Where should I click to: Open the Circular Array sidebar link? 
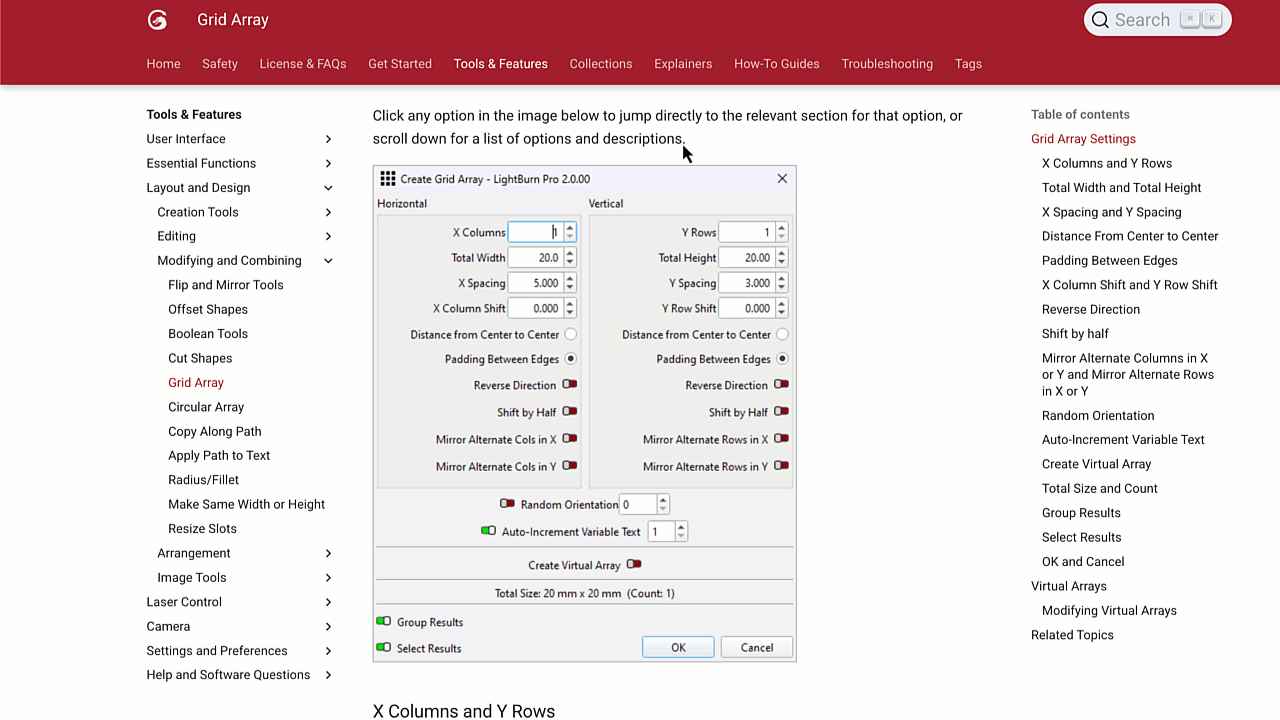206,407
